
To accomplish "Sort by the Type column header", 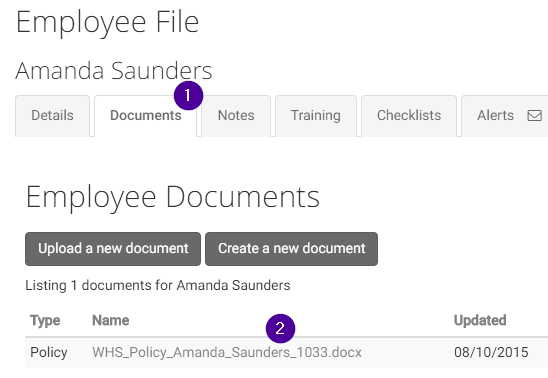I will coord(45,320).
